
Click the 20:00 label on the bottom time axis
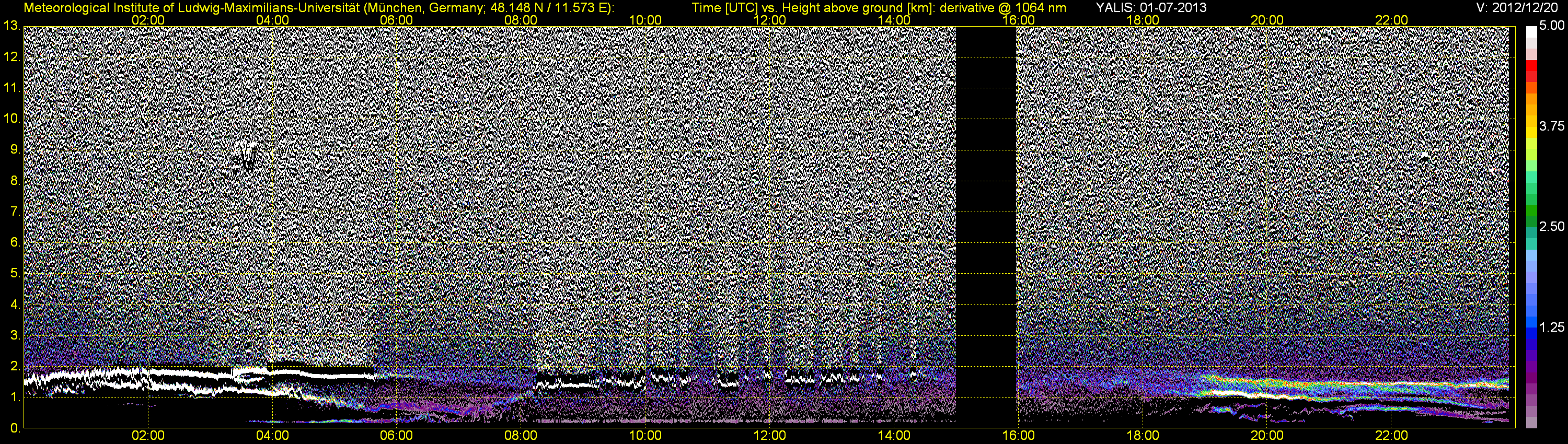coord(1267,436)
